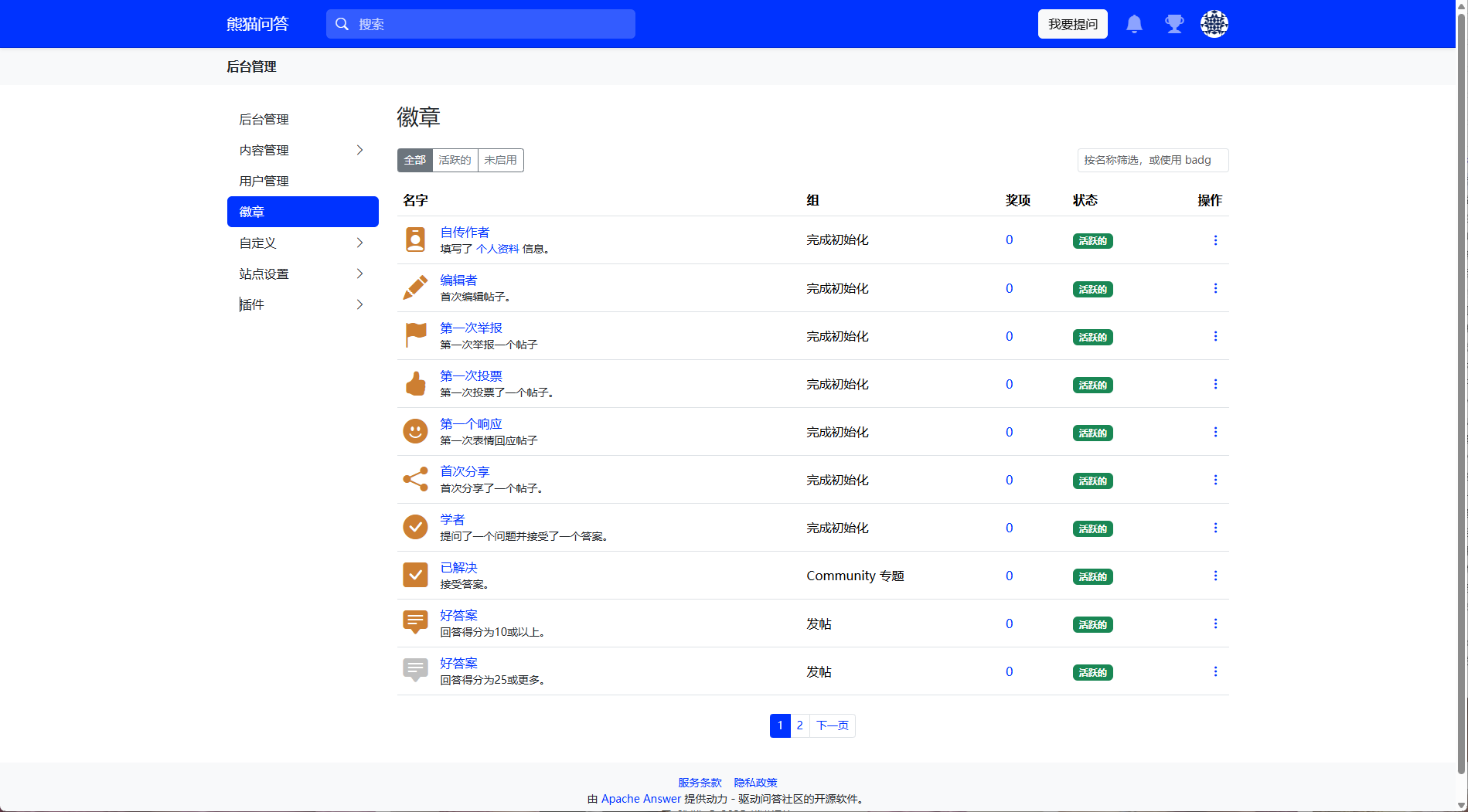
Task: Select 徽章 sidebar item
Action: click(x=302, y=212)
